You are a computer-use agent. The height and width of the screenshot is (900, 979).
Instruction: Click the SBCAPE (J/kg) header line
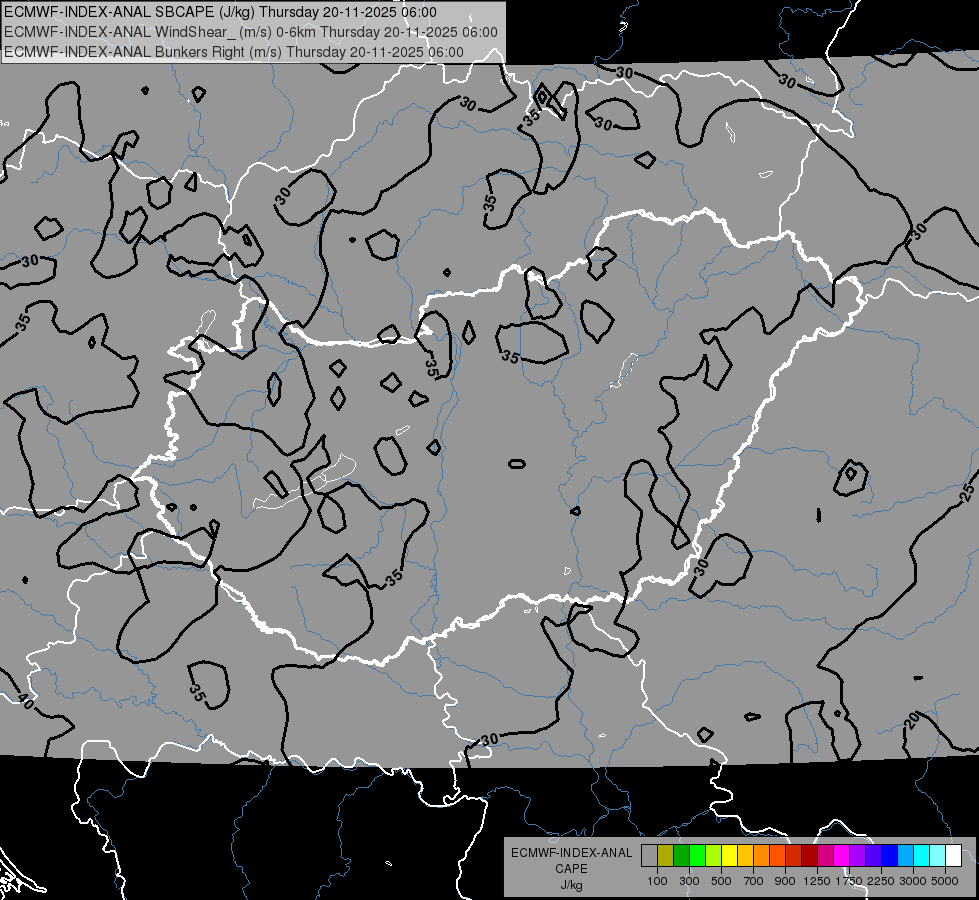click(x=220, y=12)
